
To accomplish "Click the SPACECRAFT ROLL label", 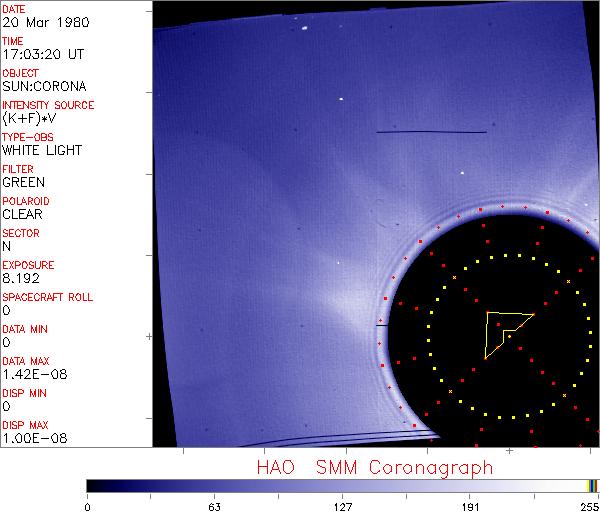I will [48, 297].
